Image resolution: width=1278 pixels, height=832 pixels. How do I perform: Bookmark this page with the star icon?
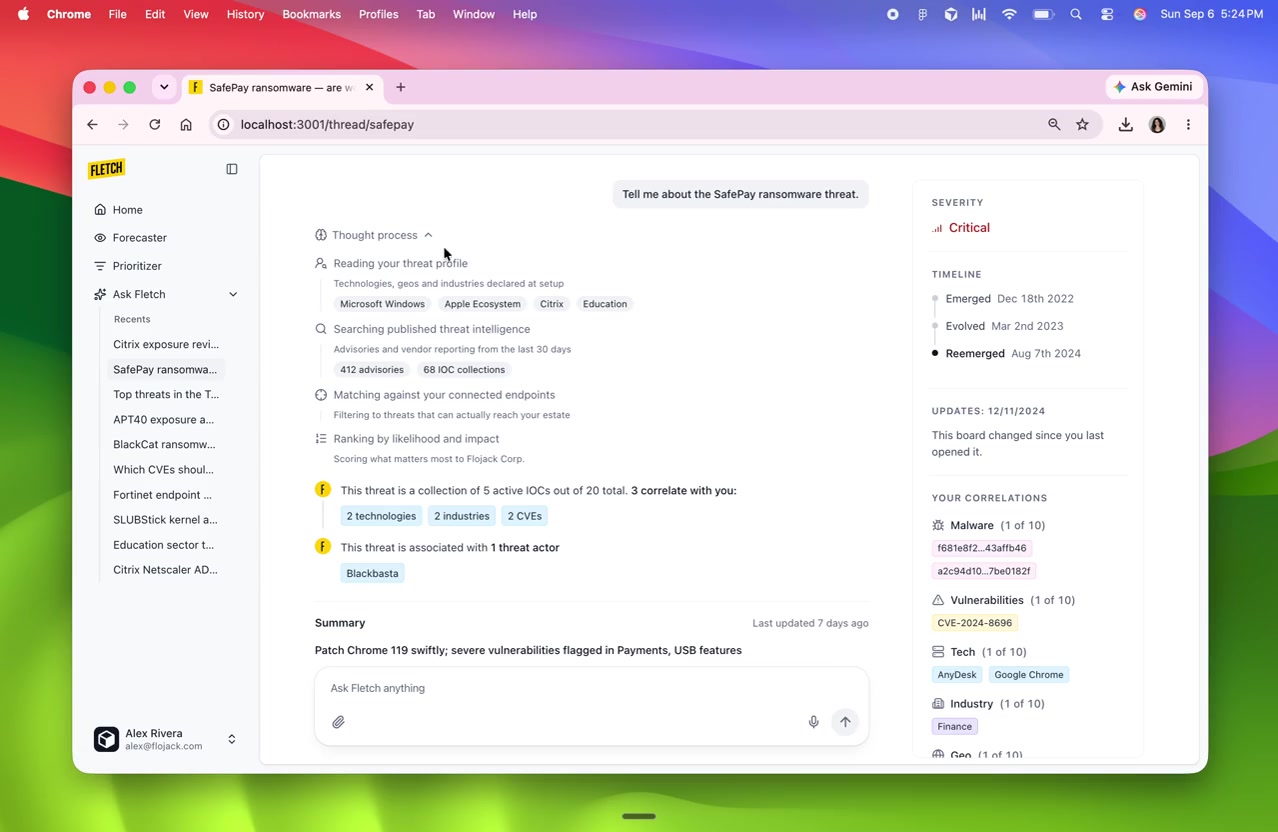point(1082,125)
